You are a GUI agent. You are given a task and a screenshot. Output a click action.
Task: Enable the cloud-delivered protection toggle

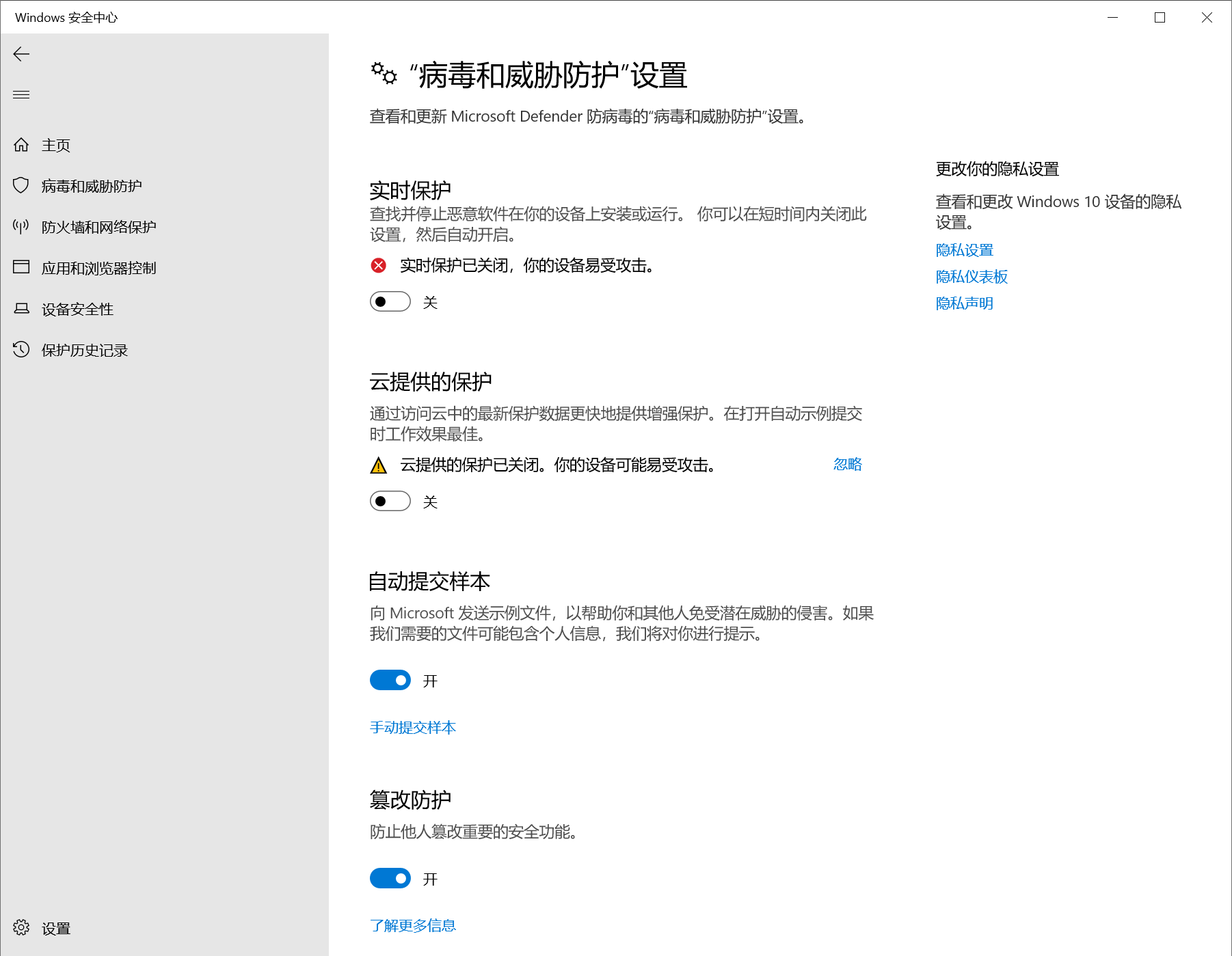coord(390,501)
